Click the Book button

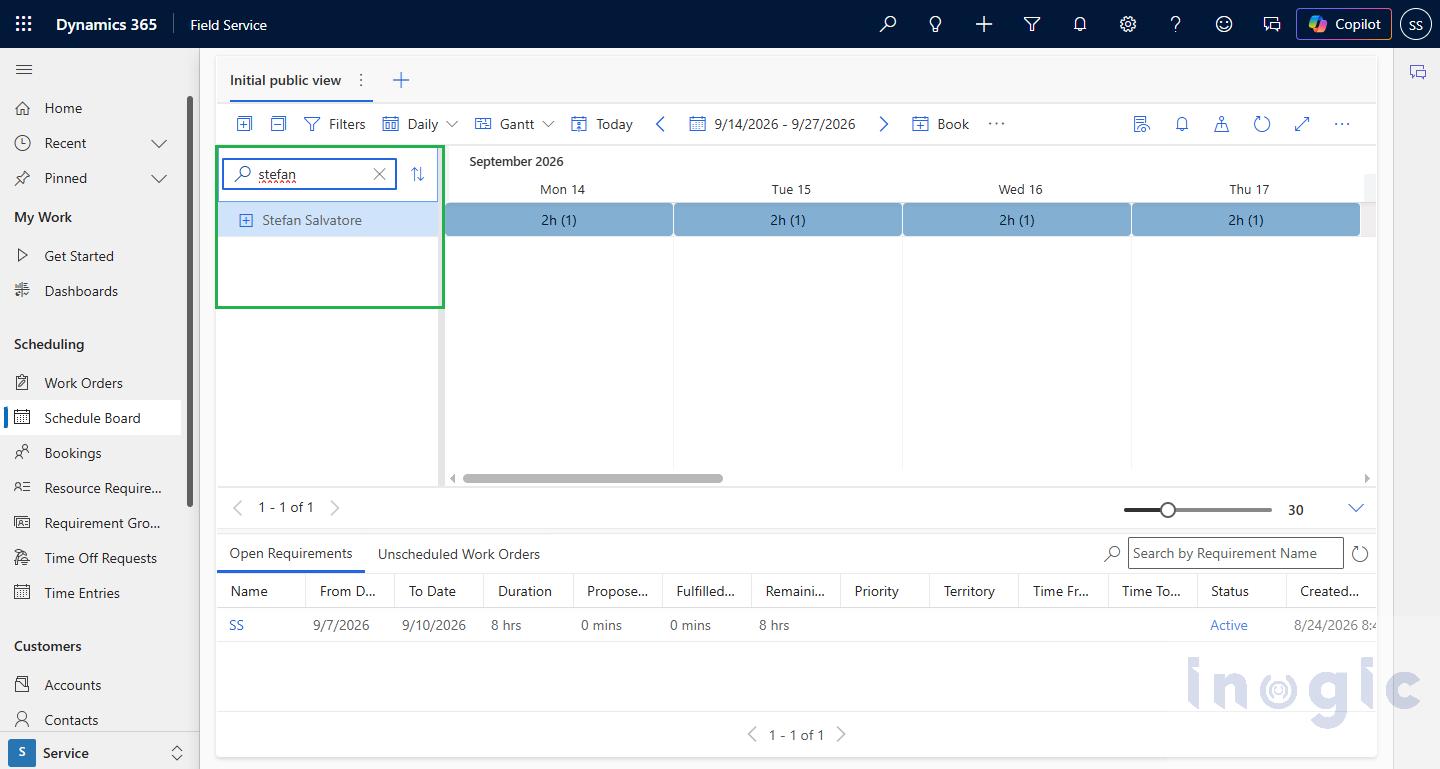(941, 124)
